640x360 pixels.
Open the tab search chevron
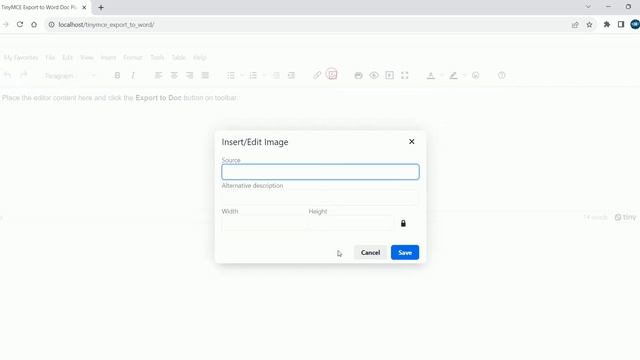click(588, 7)
